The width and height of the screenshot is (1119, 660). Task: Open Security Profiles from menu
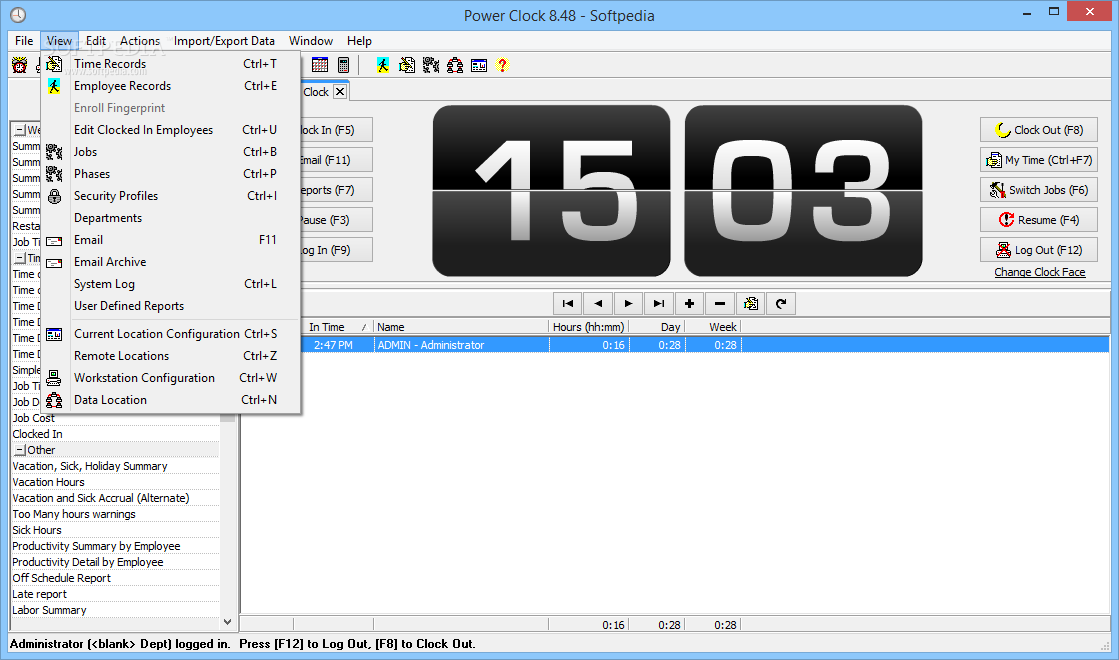[171, 196]
